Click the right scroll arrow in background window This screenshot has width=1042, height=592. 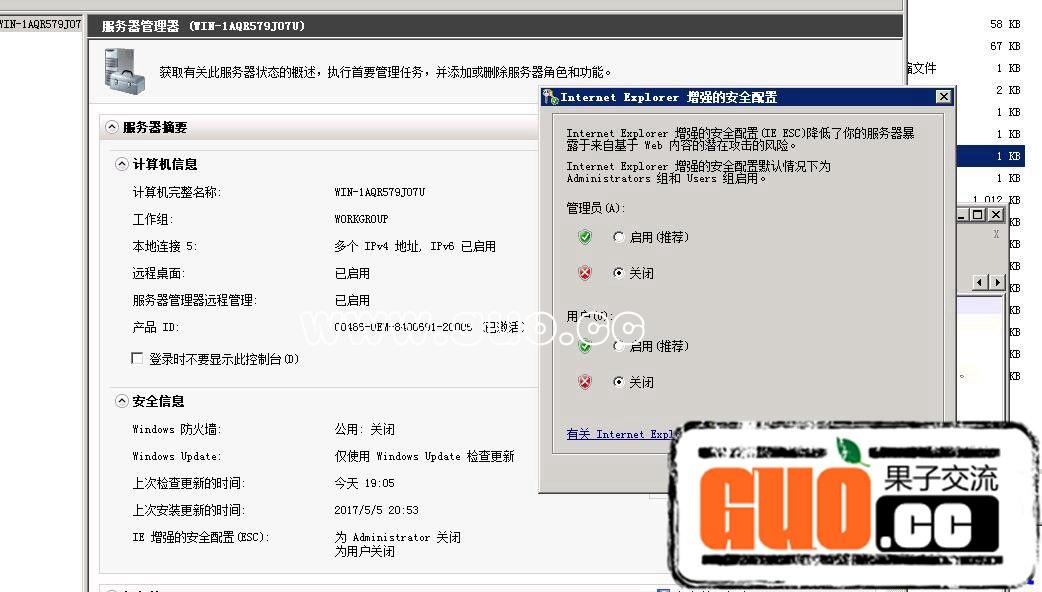[996, 283]
